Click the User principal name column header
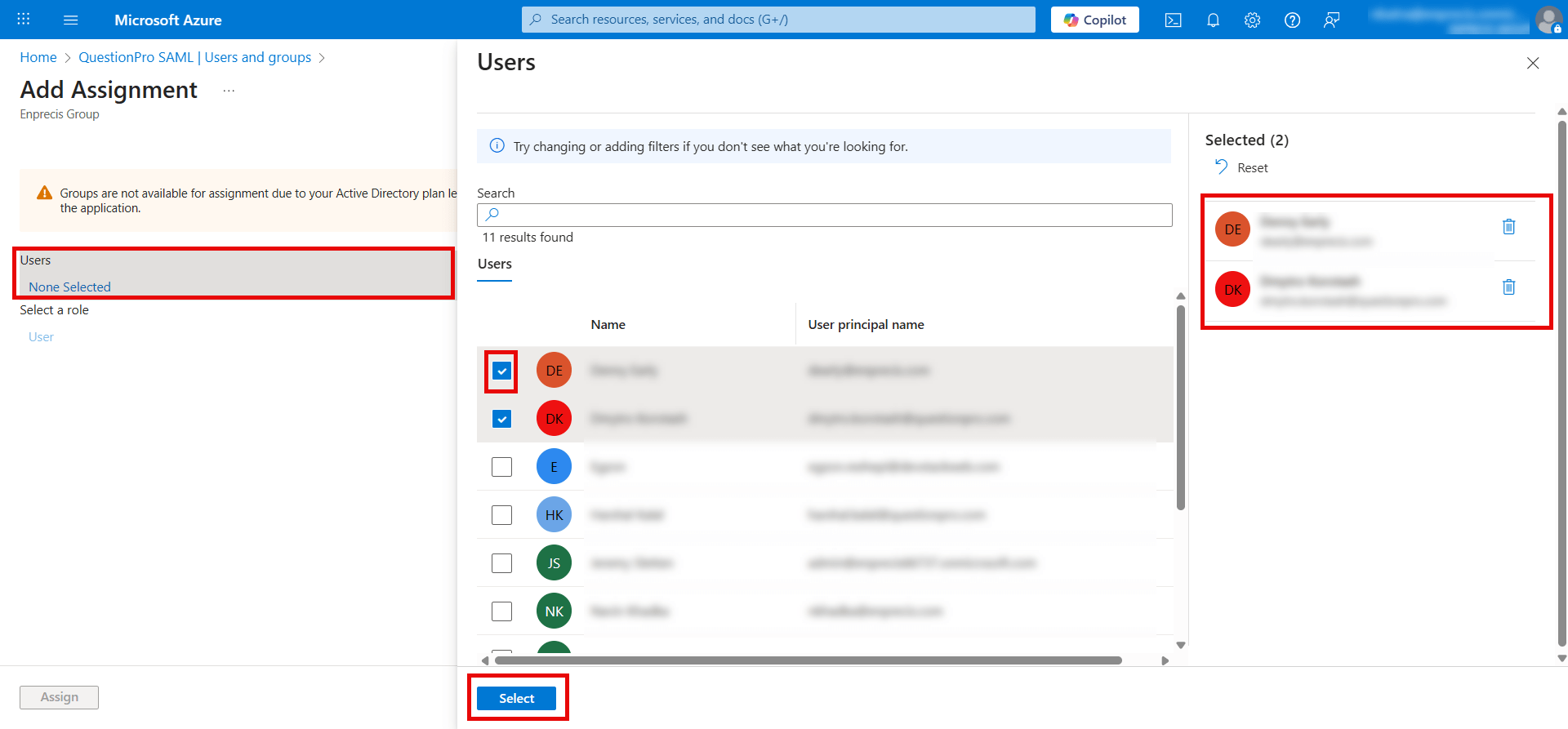The height and width of the screenshot is (729, 1568). tap(866, 325)
